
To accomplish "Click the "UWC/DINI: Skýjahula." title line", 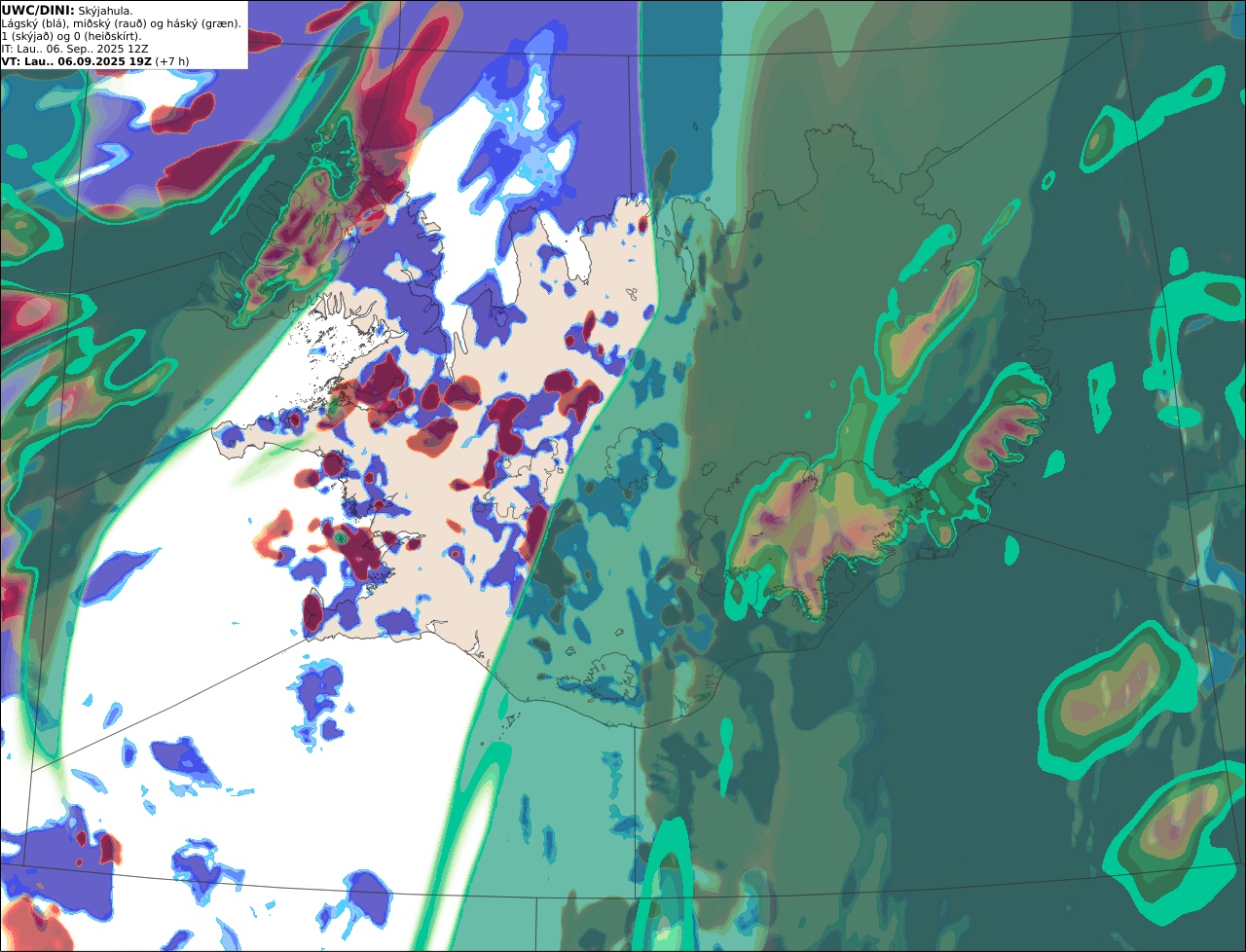I will pyautogui.click(x=67, y=11).
